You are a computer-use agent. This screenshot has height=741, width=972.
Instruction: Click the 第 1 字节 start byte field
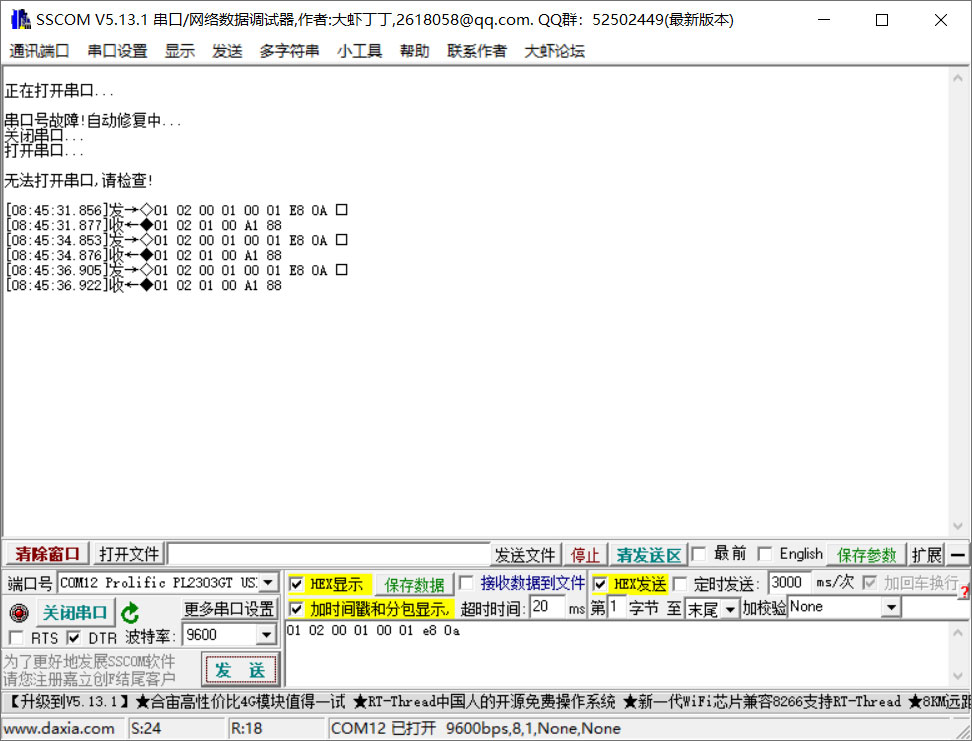tap(616, 606)
